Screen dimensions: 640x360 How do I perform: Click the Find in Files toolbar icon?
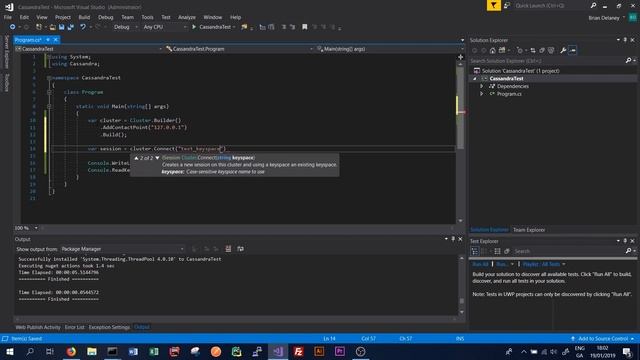coord(244,27)
